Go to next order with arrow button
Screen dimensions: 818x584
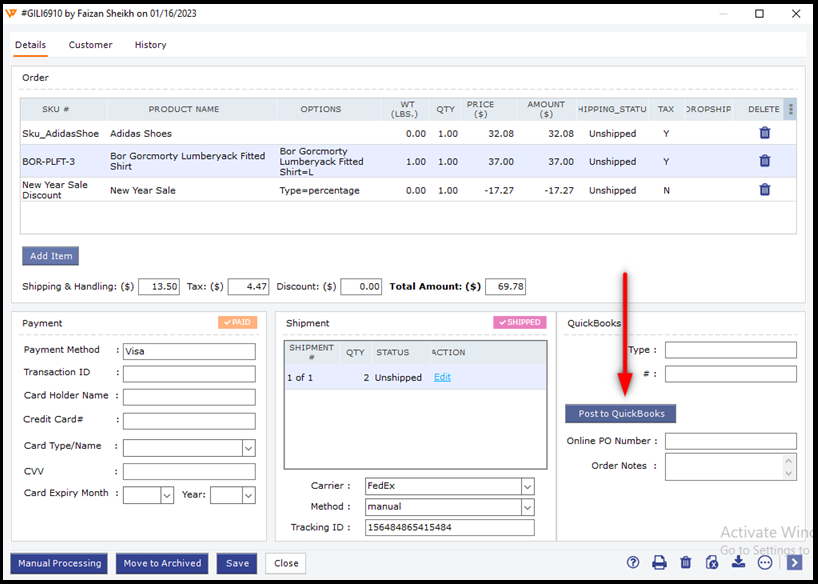pos(794,563)
